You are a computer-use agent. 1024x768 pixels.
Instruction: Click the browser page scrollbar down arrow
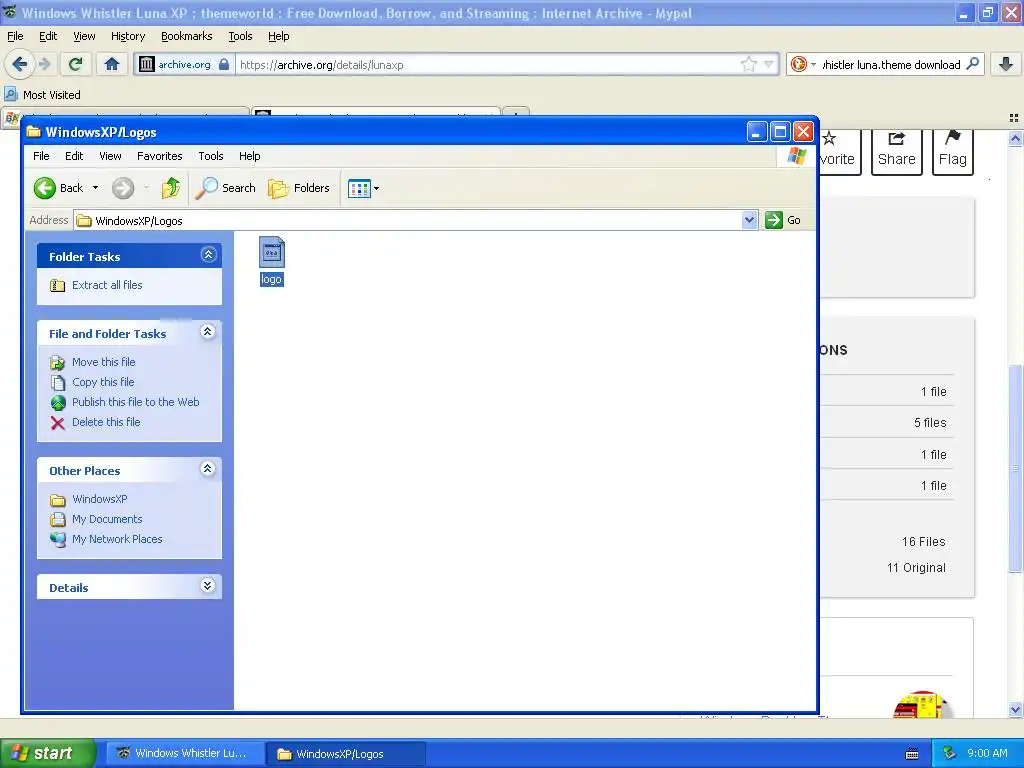tap(1015, 709)
